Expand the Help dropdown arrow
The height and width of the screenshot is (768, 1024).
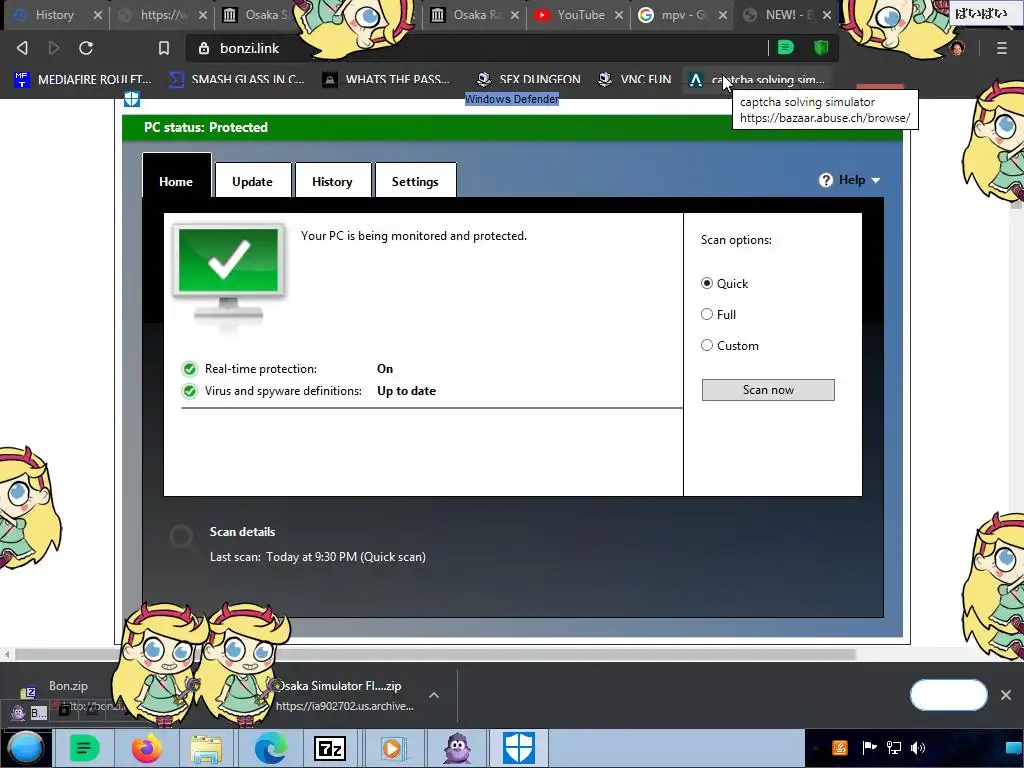click(x=876, y=180)
